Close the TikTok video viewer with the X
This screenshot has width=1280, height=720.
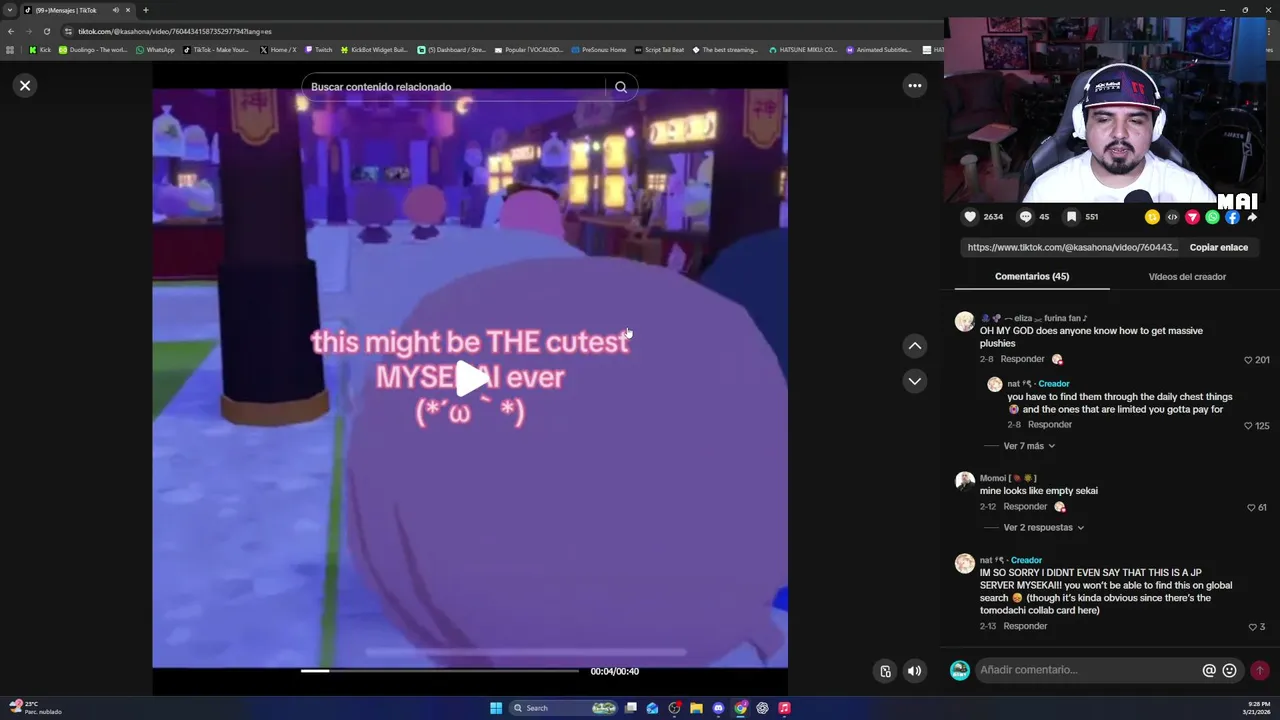(x=25, y=86)
